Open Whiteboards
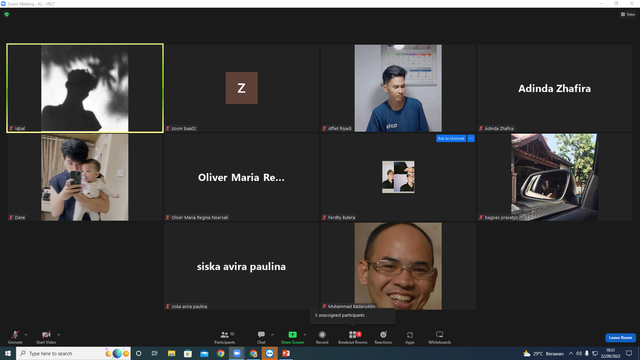This screenshot has height=360, width=640. click(x=440, y=337)
